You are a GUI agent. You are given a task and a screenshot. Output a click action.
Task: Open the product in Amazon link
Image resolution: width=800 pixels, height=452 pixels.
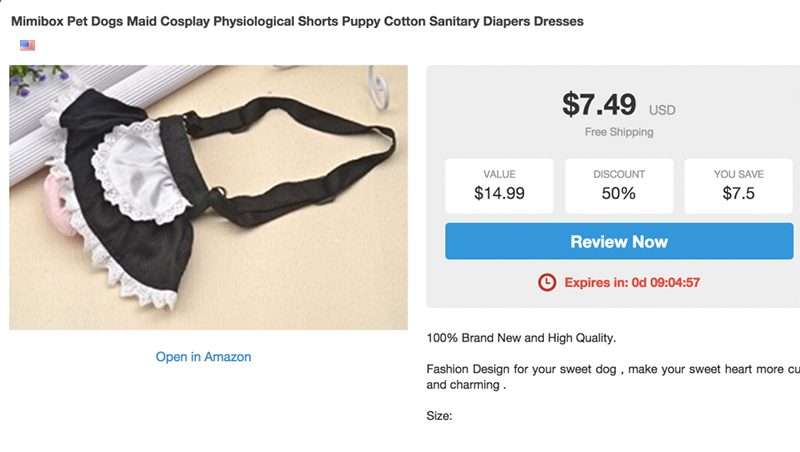203,357
